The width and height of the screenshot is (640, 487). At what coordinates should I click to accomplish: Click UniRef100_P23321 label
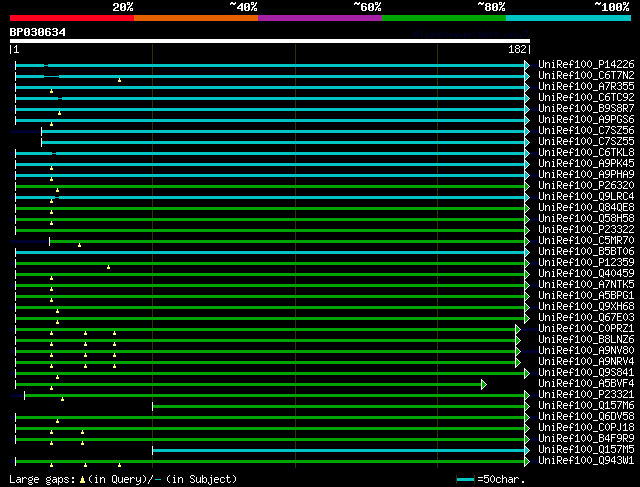tap(586, 395)
